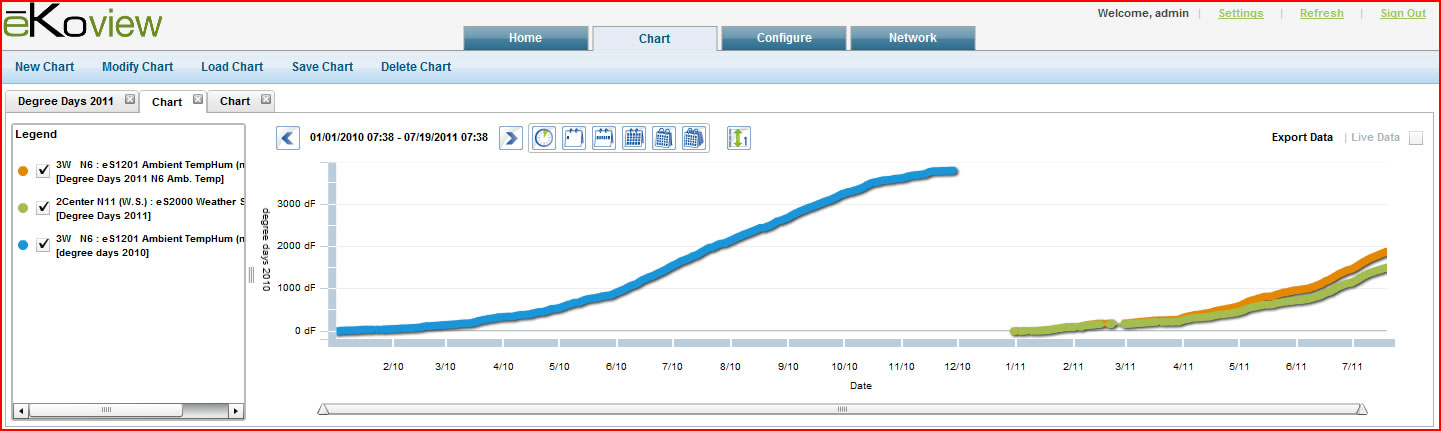The height and width of the screenshot is (431, 1441).
Task: Click the legend panel collapse handle
Action: tap(251, 276)
